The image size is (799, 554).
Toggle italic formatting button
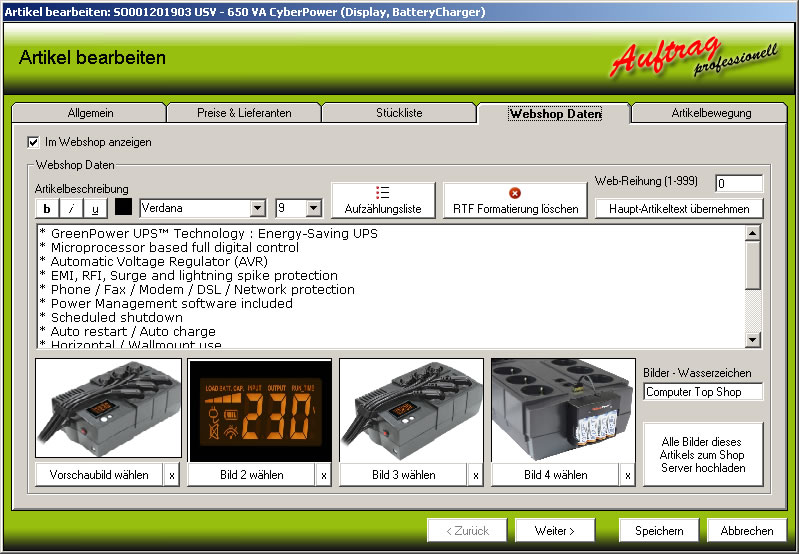tap(71, 208)
